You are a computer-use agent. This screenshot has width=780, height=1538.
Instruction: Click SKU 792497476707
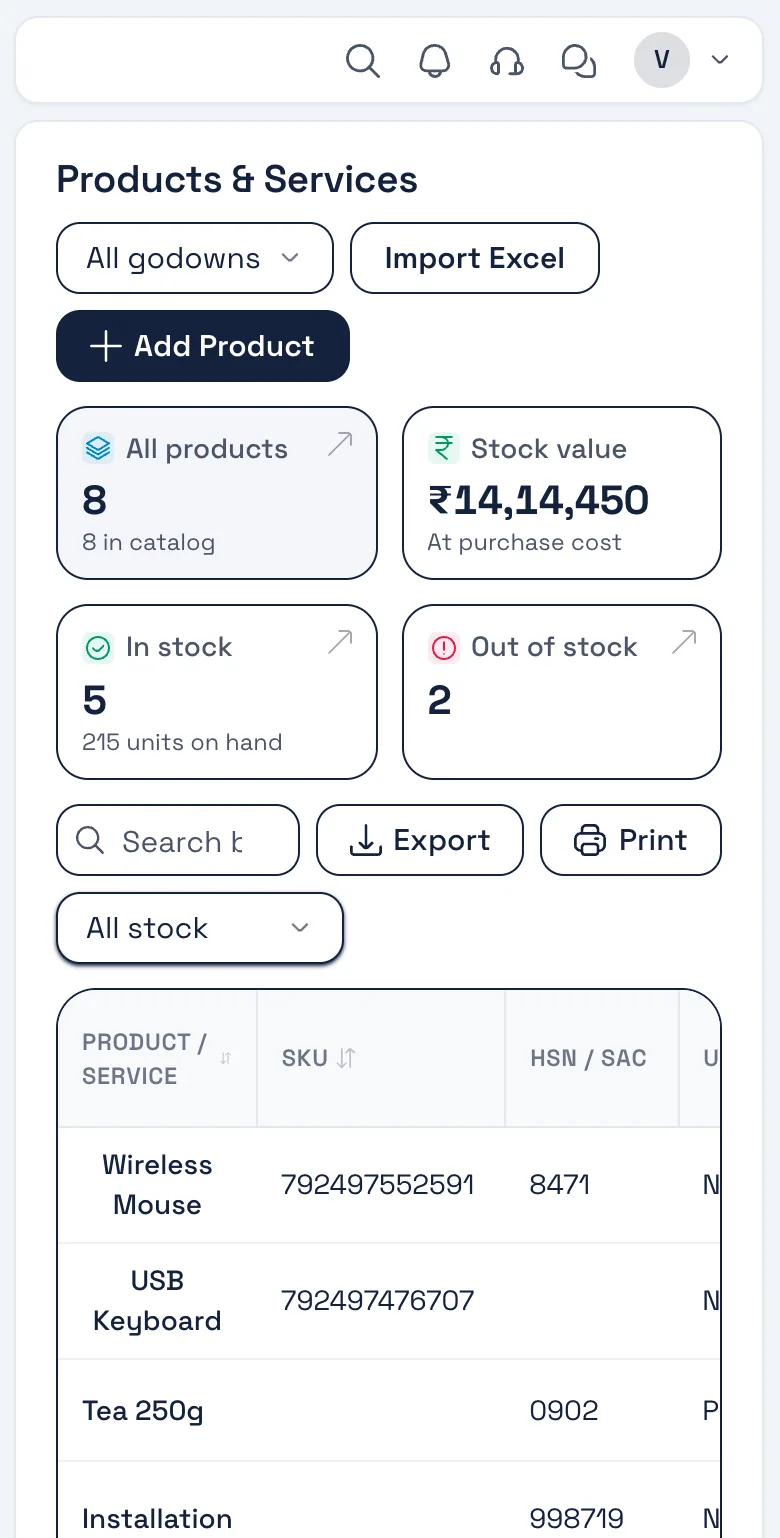click(378, 1301)
